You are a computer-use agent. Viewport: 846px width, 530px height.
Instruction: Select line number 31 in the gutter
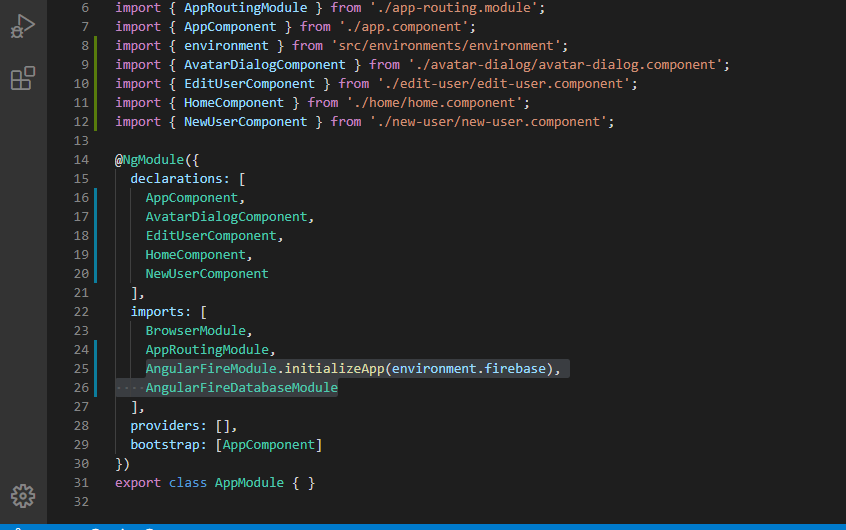[81, 483]
